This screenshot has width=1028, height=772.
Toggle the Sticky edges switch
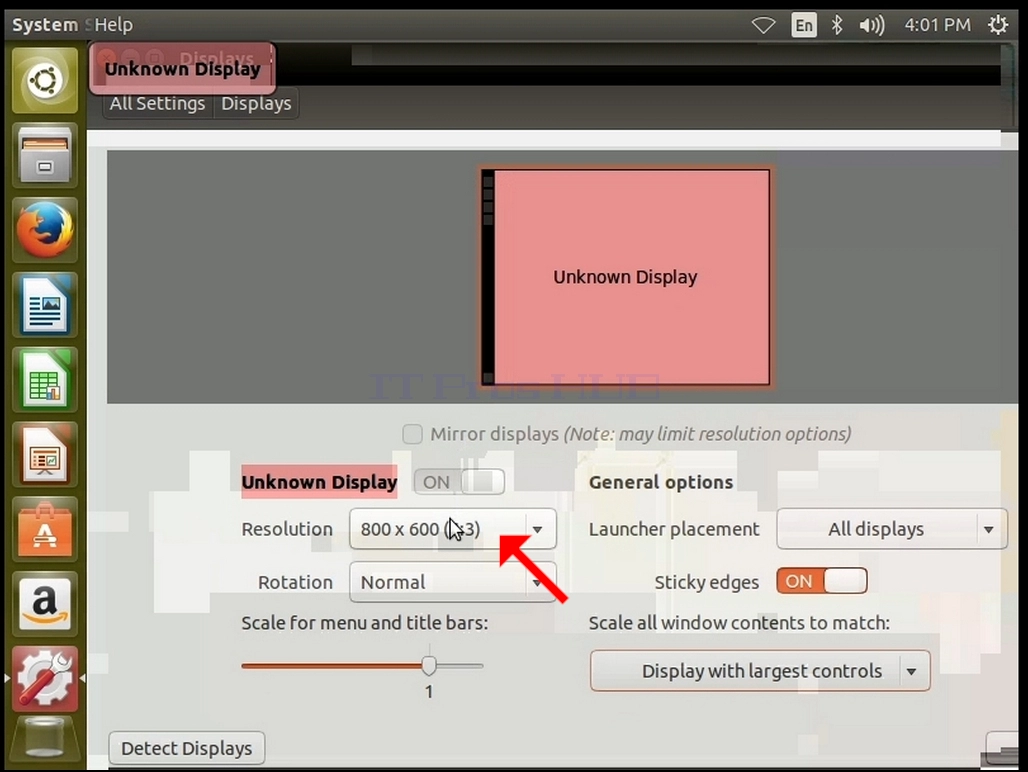tap(821, 581)
